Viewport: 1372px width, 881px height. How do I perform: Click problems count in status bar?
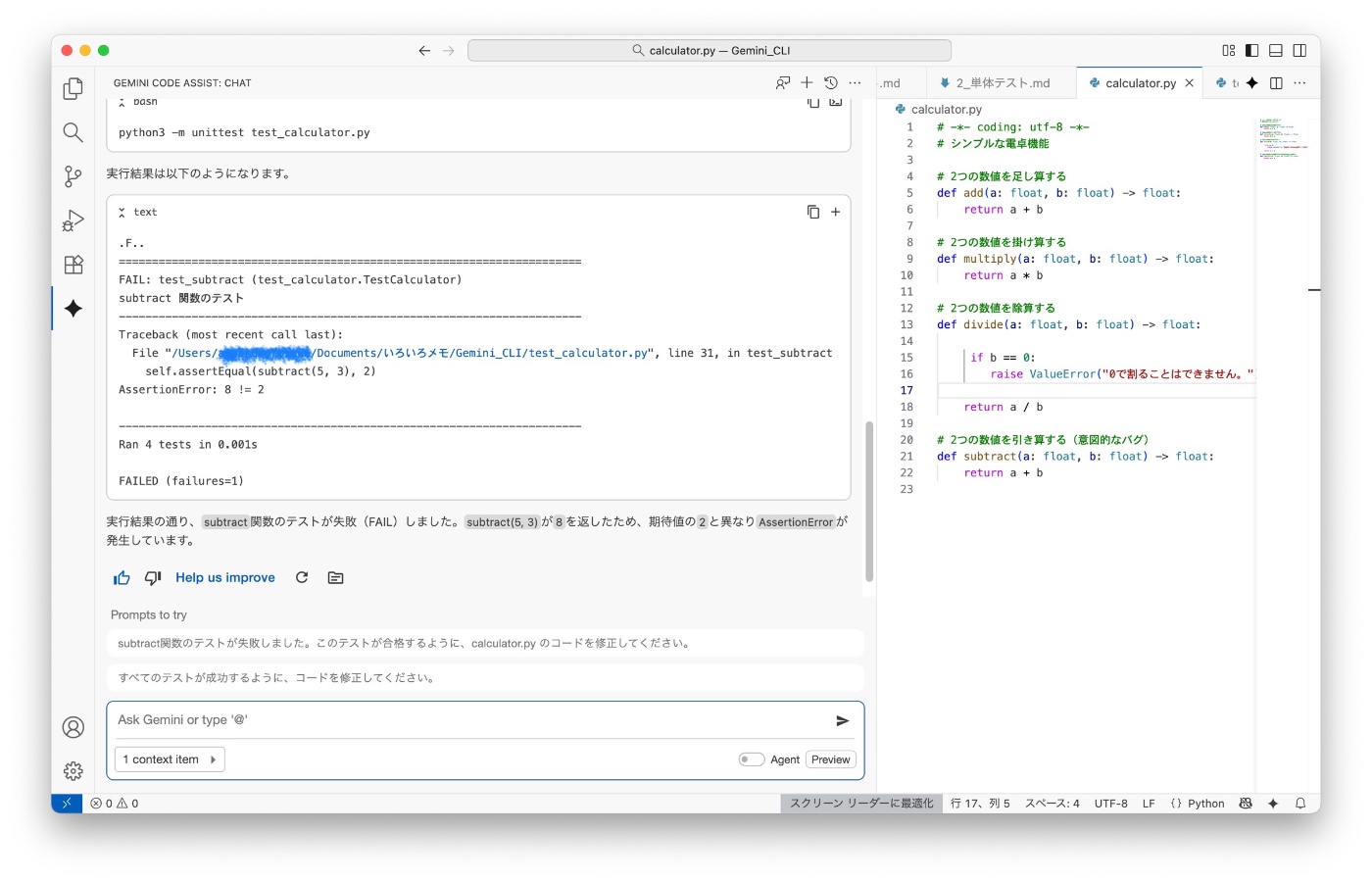pyautogui.click(x=115, y=804)
